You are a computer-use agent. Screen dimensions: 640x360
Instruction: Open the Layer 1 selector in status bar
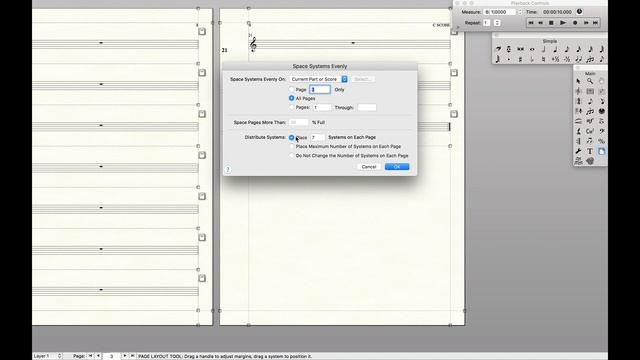point(47,356)
